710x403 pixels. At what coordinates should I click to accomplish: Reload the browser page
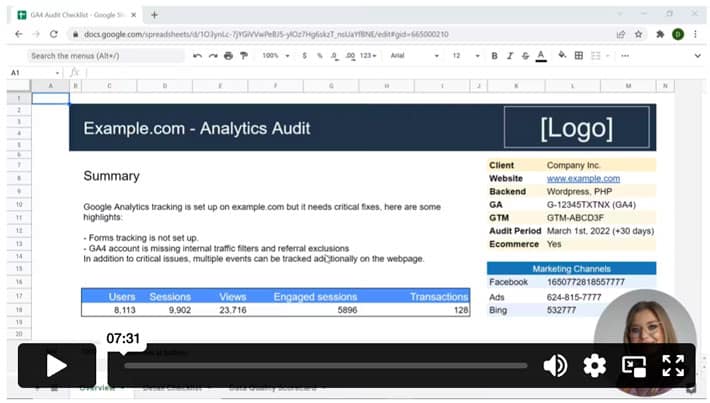coord(54,34)
